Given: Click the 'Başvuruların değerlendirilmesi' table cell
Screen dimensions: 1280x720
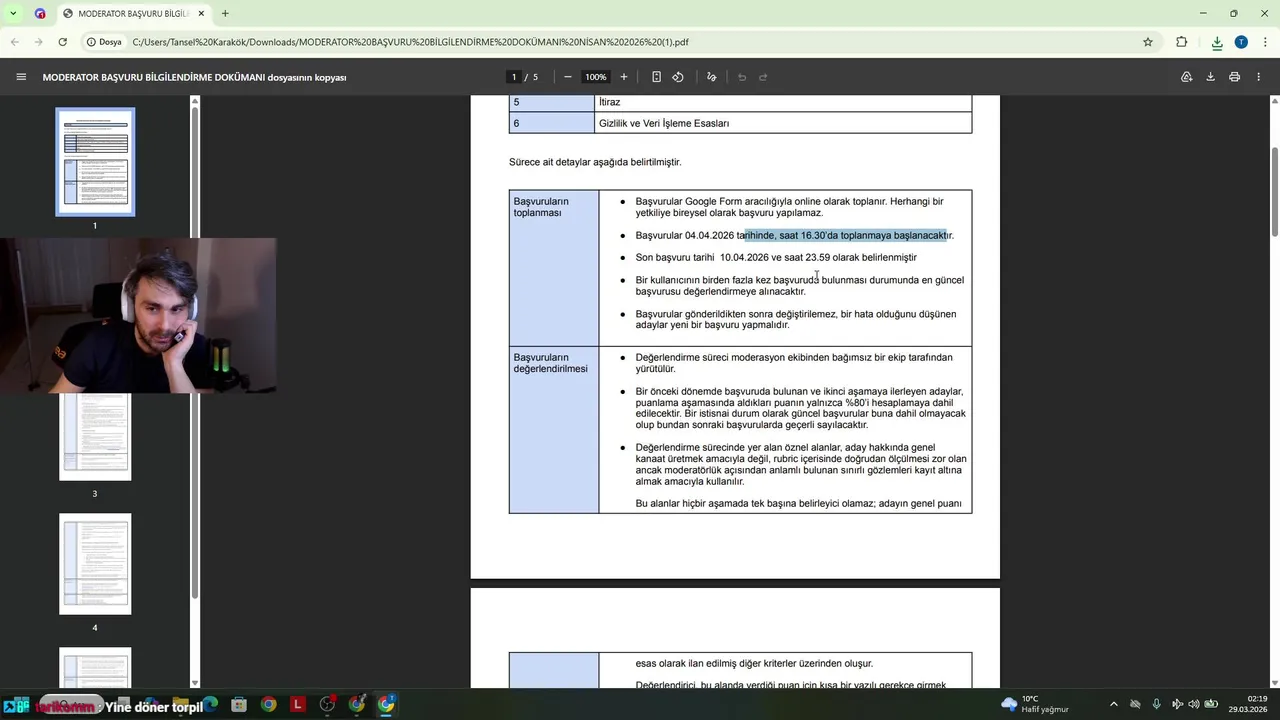Looking at the screenshot, I should (554, 430).
